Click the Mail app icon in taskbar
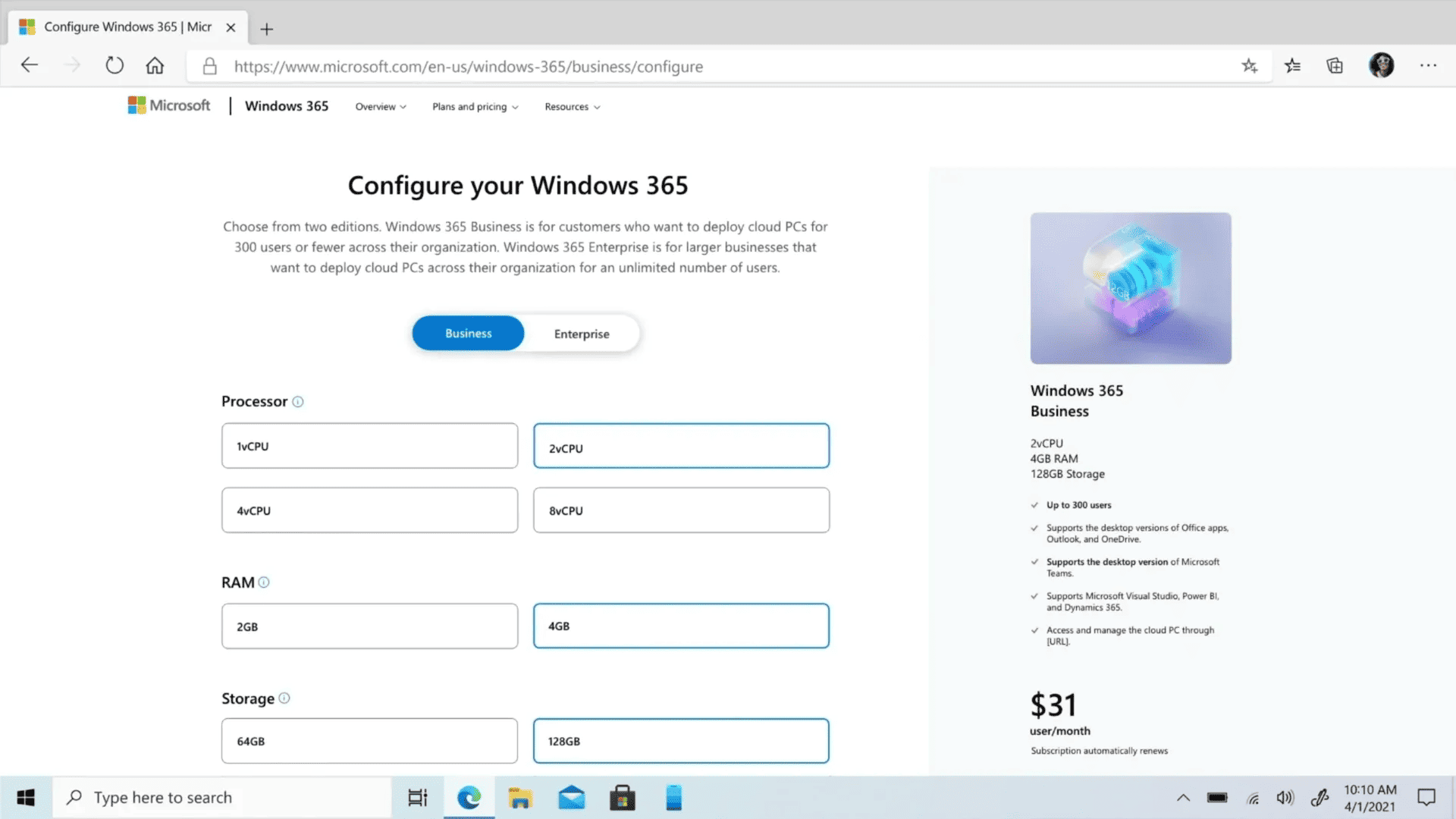Screen dimensions: 1456x819 click(x=571, y=797)
